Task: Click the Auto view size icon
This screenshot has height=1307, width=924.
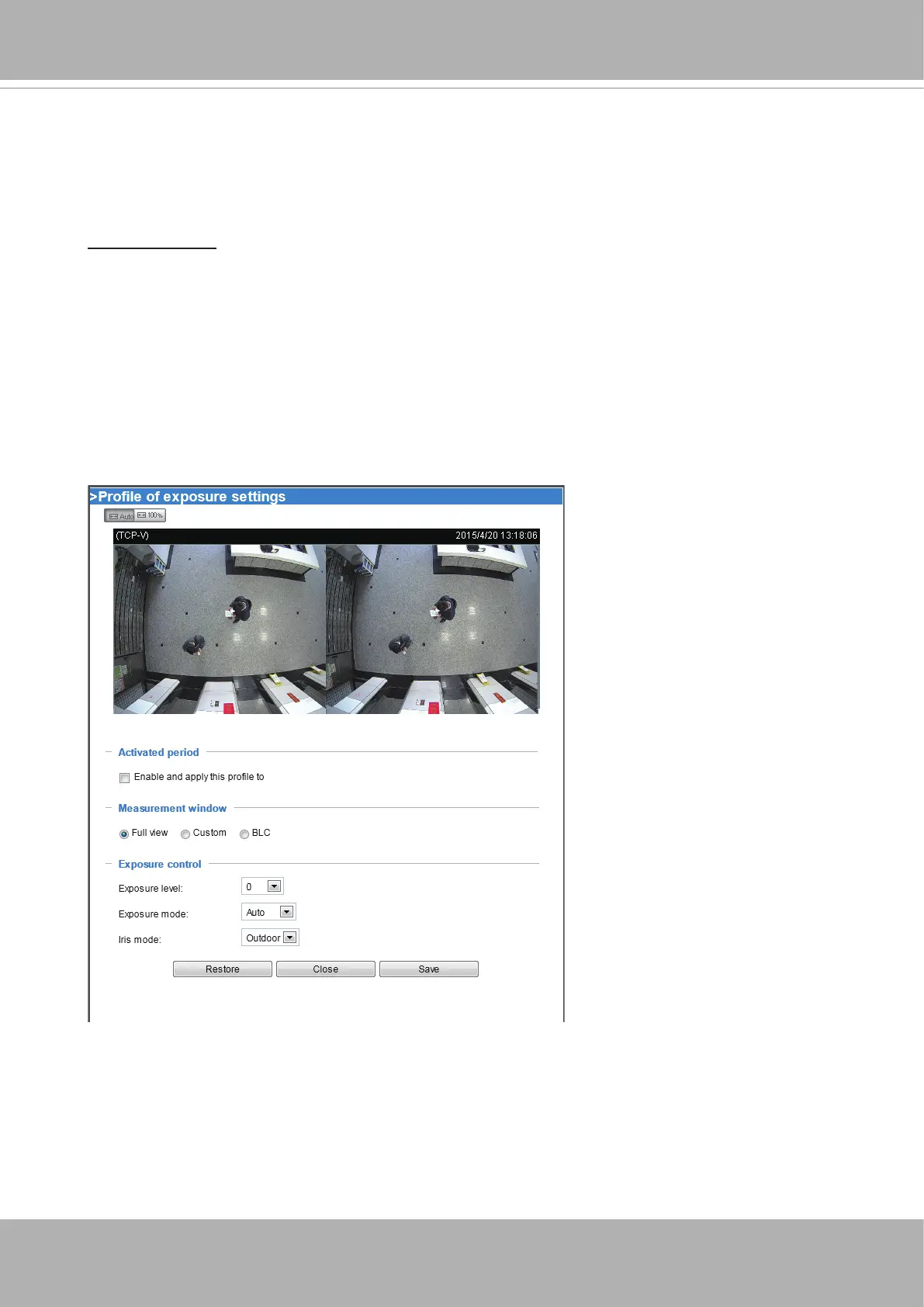Action: (120, 515)
